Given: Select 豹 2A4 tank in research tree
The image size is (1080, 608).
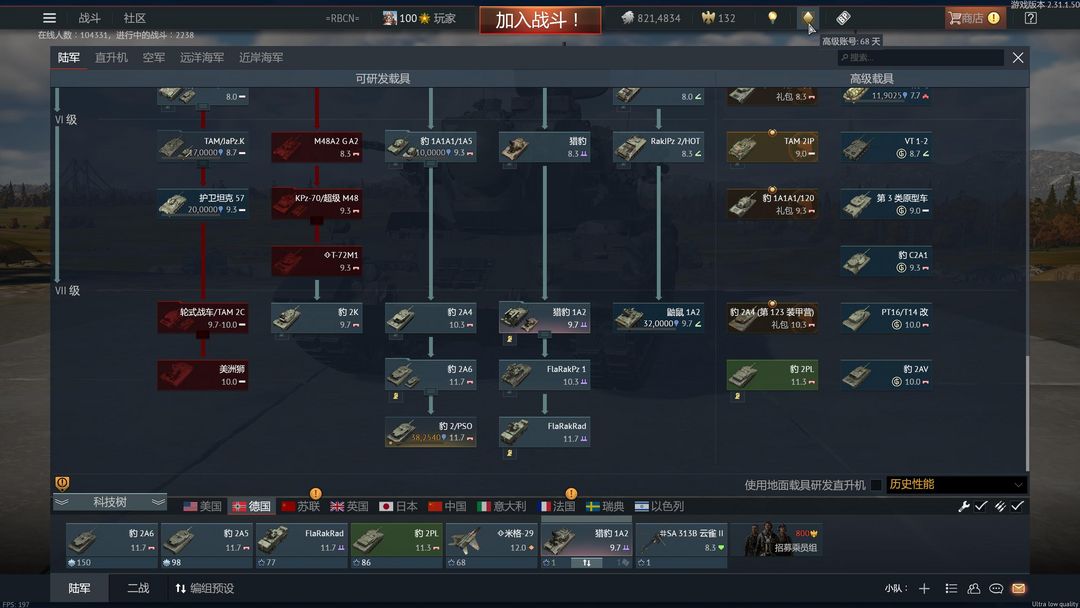Looking at the screenshot, I should coord(430,318).
